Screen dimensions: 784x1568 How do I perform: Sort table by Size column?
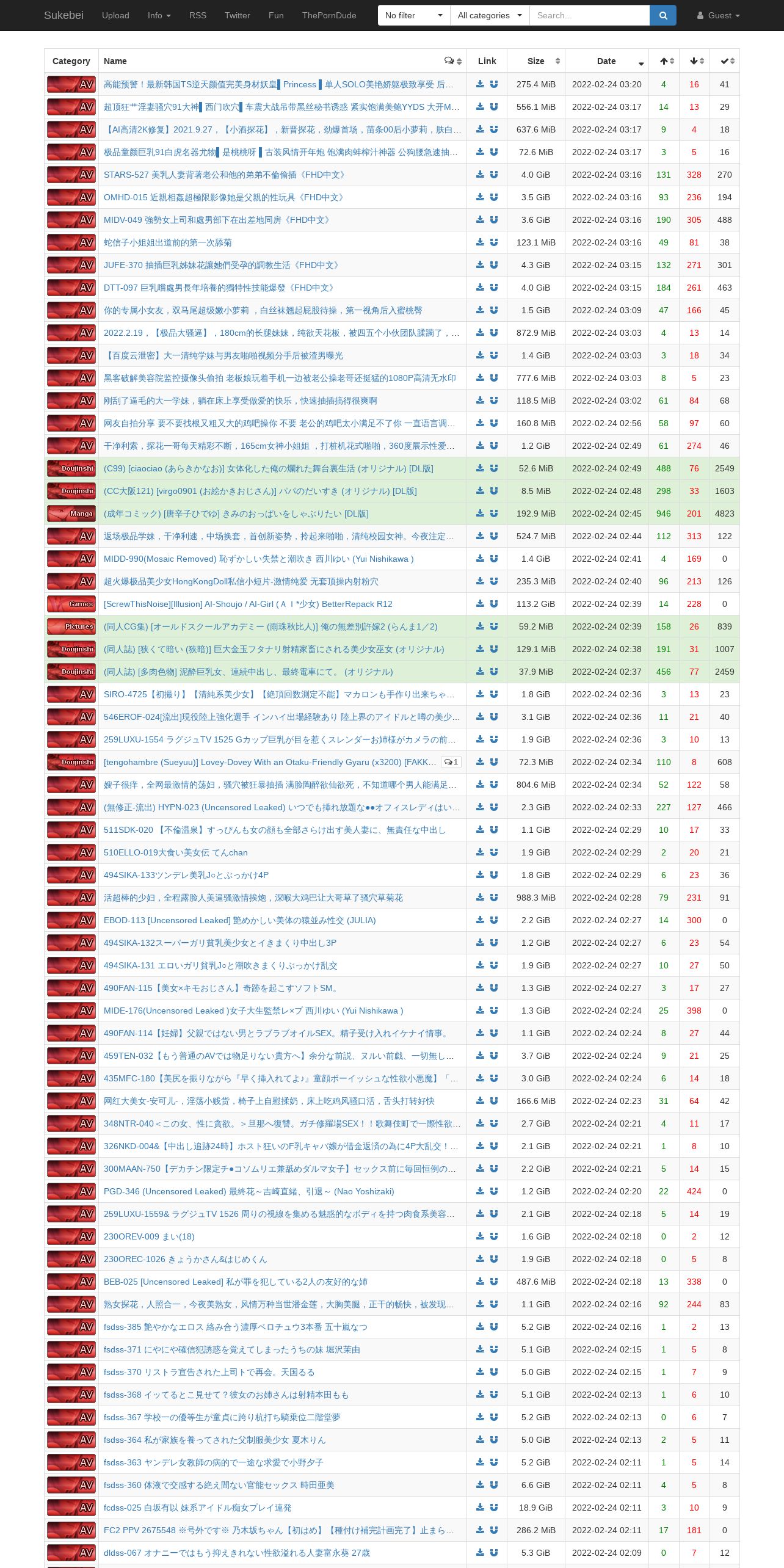(x=536, y=61)
